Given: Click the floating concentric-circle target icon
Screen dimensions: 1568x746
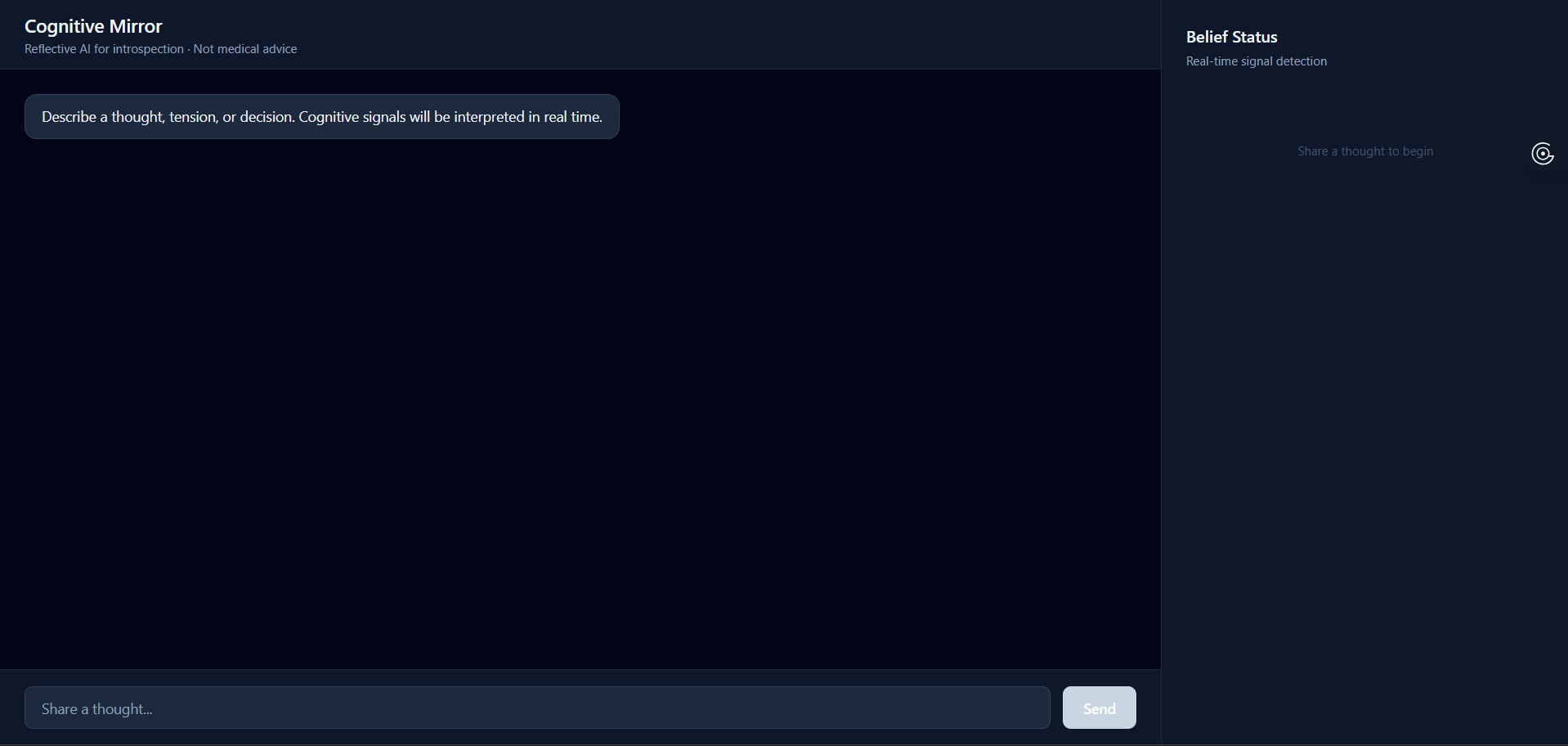Looking at the screenshot, I should pyautogui.click(x=1543, y=154).
